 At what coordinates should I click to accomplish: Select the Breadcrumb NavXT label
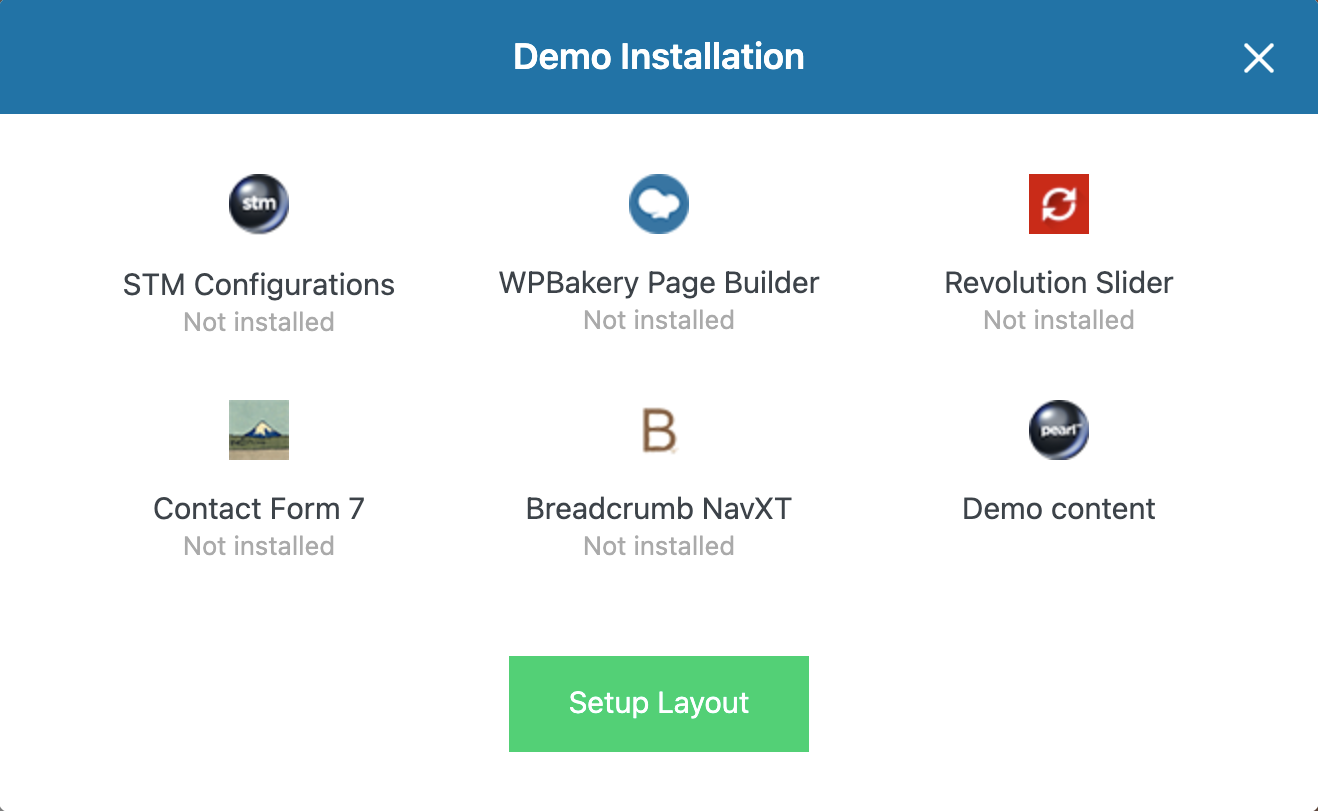click(x=659, y=509)
